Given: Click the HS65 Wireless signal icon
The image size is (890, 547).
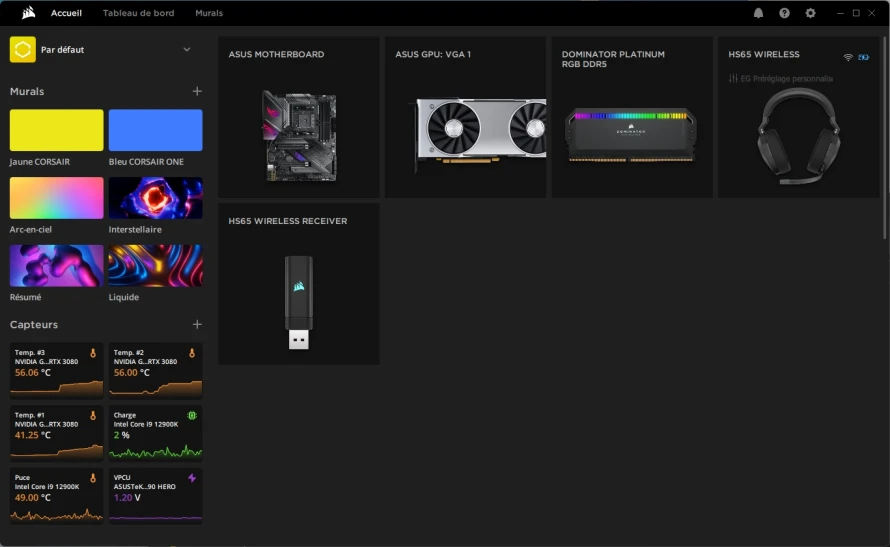Looking at the screenshot, I should [847, 57].
